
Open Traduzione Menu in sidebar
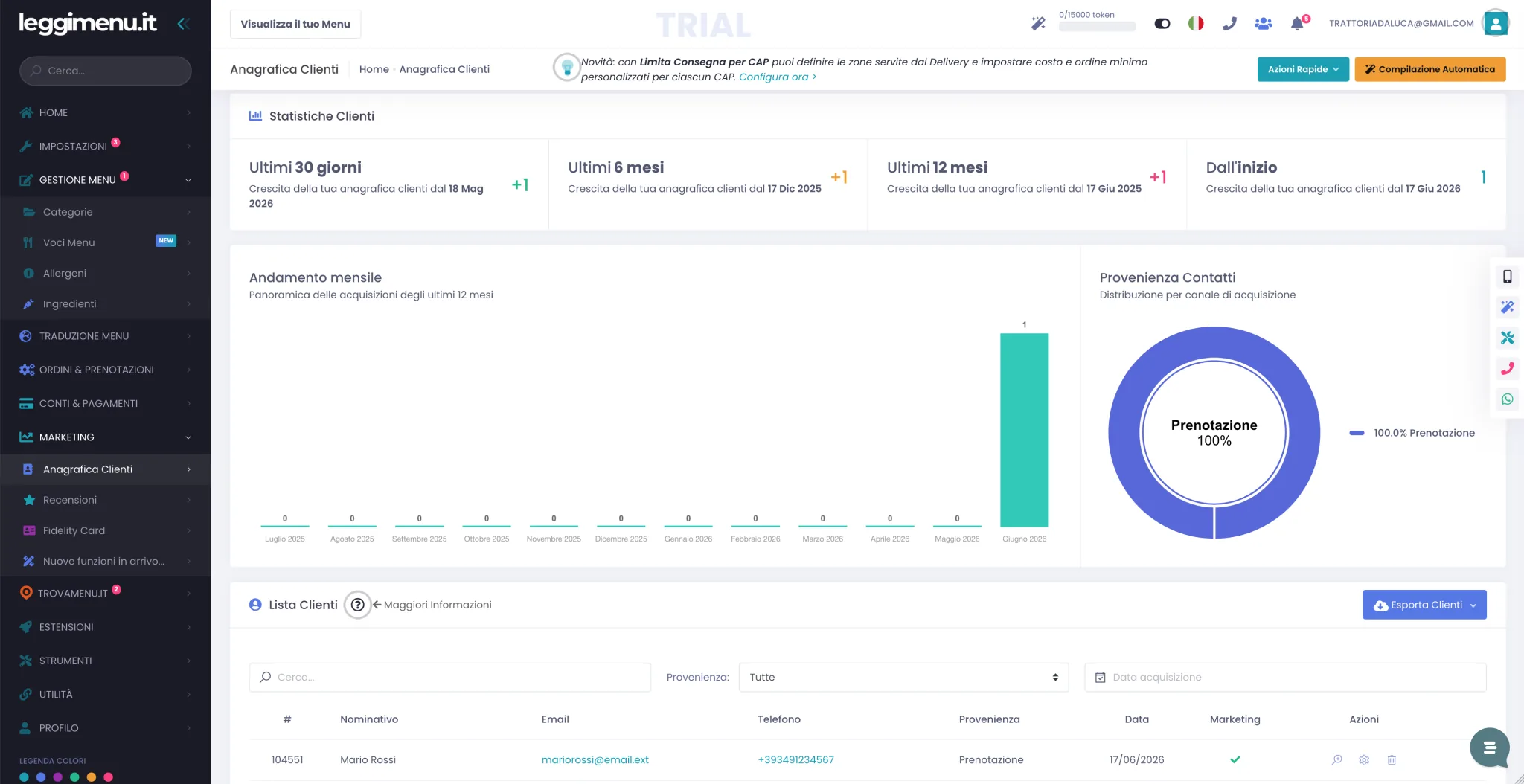(x=105, y=336)
